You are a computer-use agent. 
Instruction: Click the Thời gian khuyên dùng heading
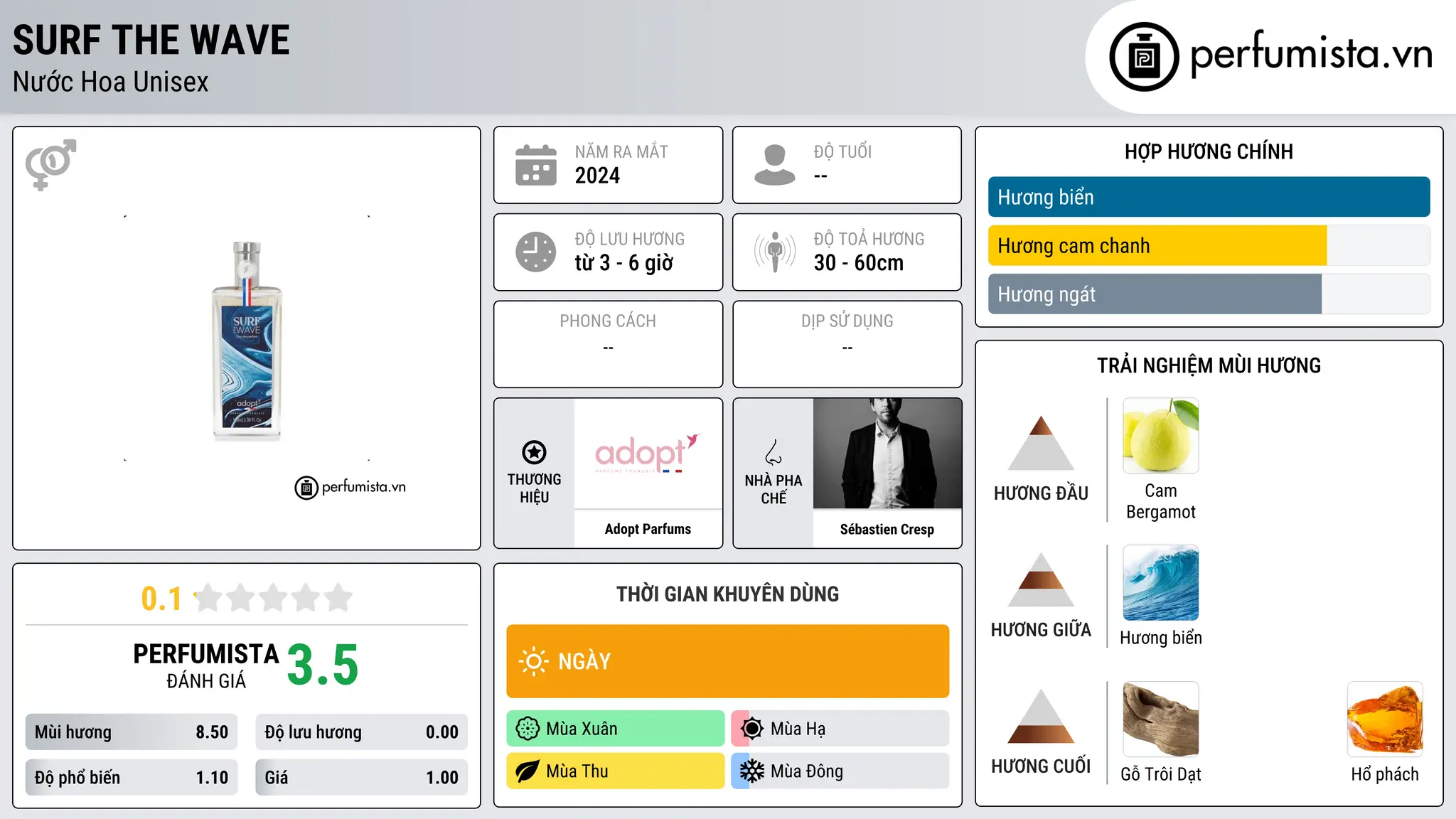pyautogui.click(x=727, y=594)
